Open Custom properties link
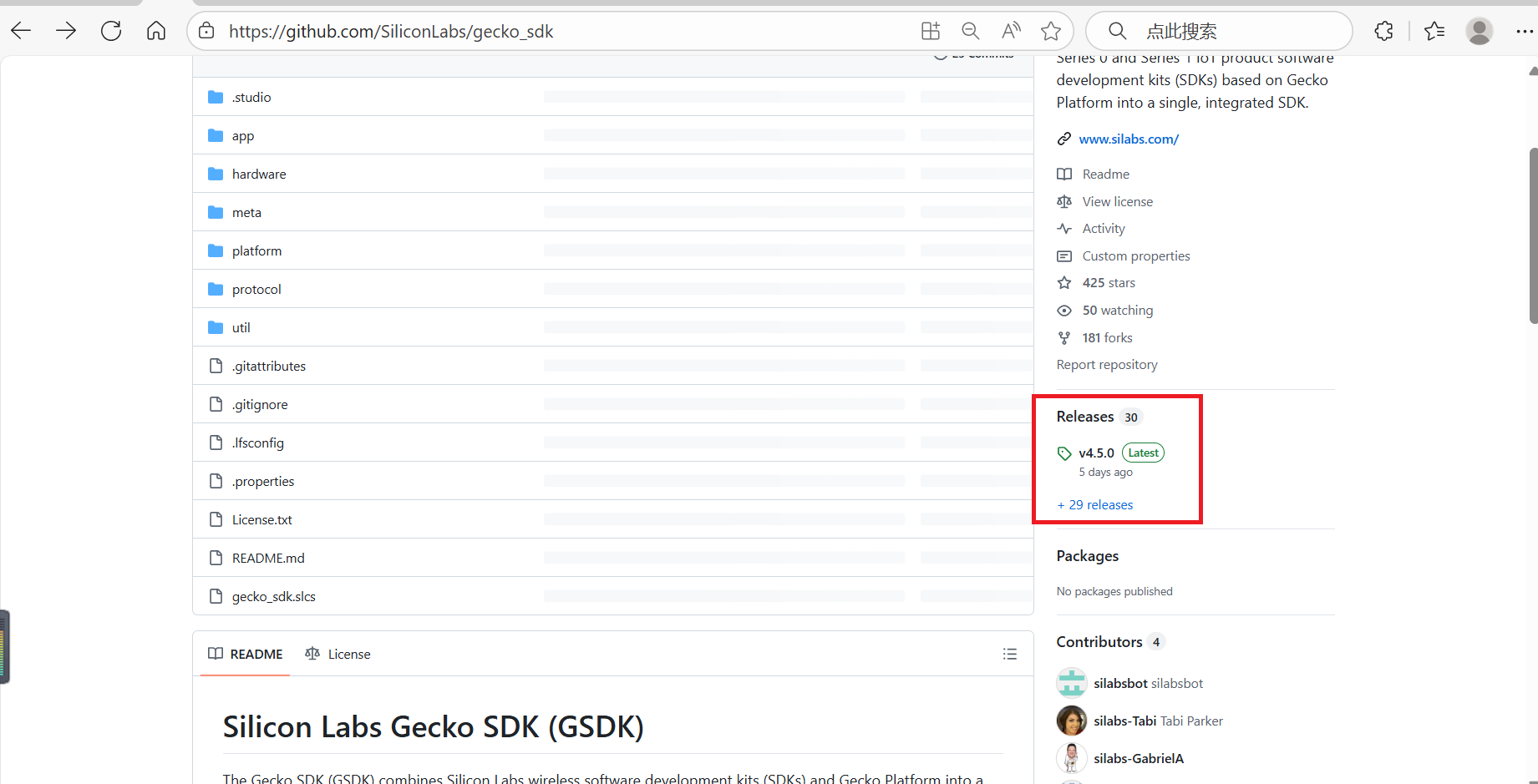The height and width of the screenshot is (784, 1538). coord(1136,255)
